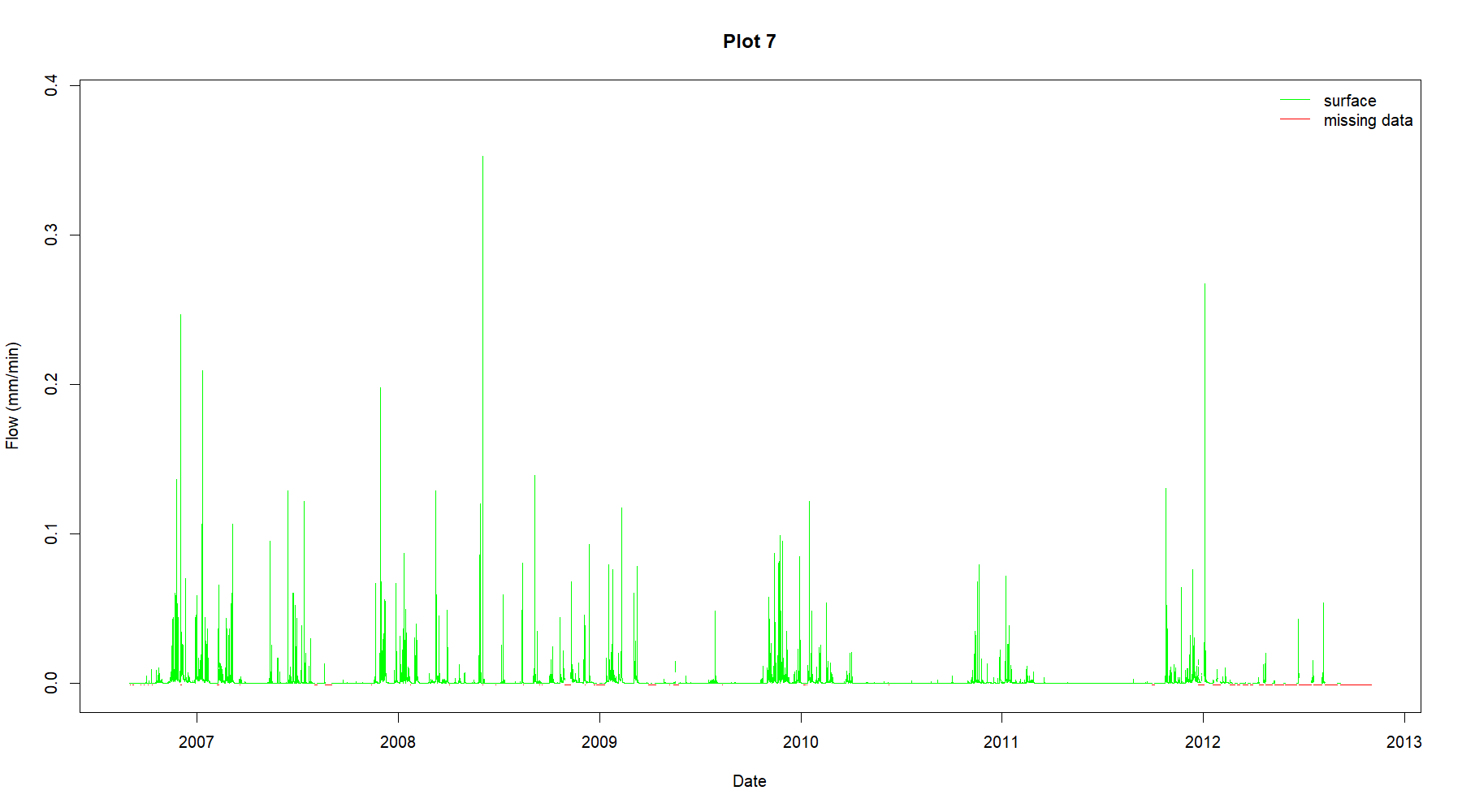
Task: Select the 2013 x-axis tick label
Action: 1404,741
